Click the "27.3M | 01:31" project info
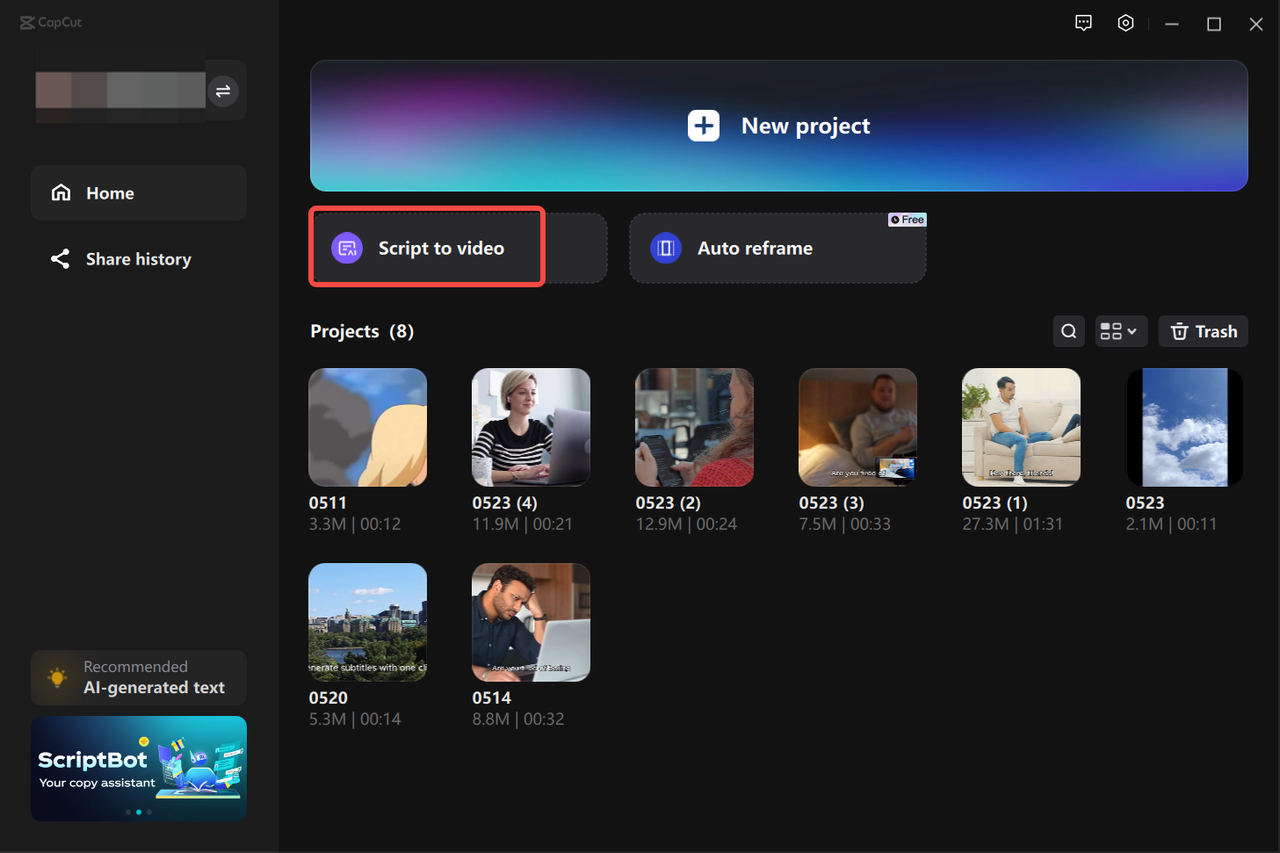Viewport: 1280px width, 853px height. (x=1013, y=524)
